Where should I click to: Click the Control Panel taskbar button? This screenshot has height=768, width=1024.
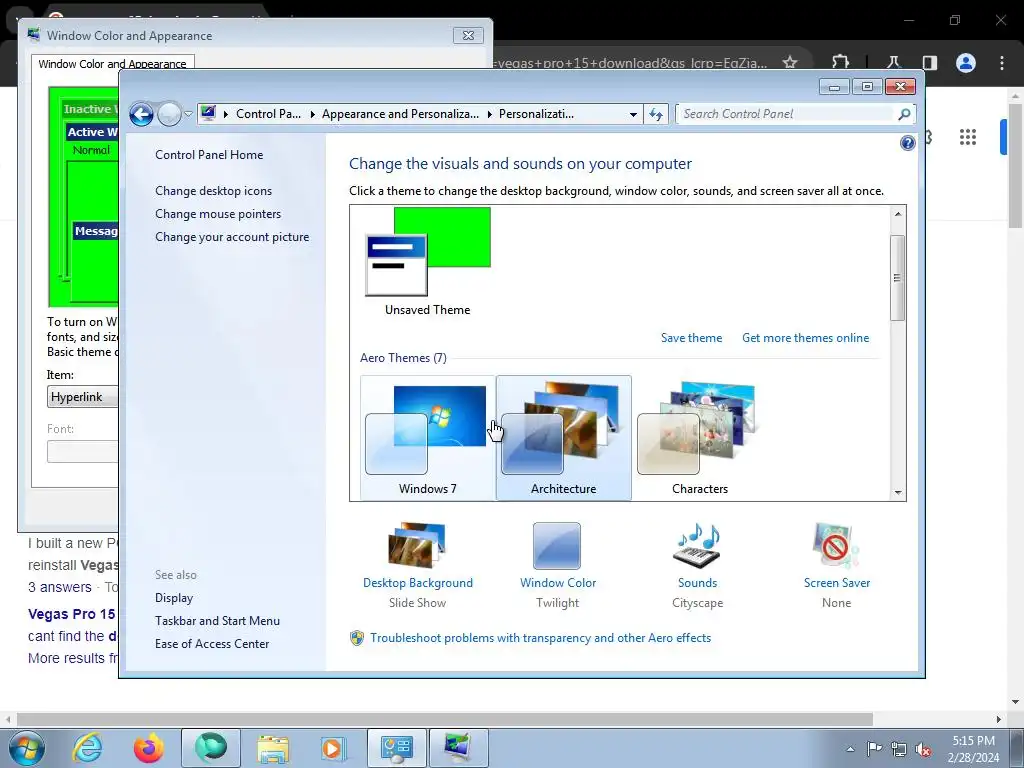(396, 748)
